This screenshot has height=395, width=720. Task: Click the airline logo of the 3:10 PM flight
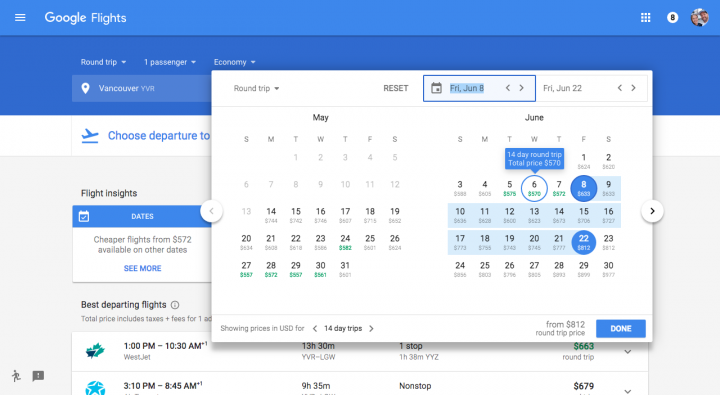95,388
